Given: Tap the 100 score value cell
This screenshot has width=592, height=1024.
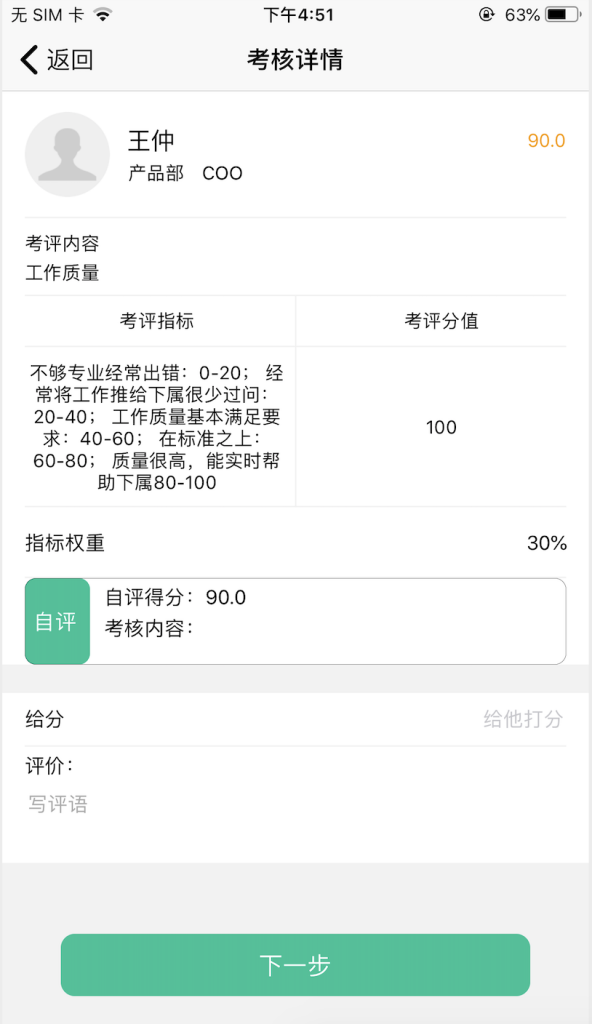Looking at the screenshot, I should point(441,427).
